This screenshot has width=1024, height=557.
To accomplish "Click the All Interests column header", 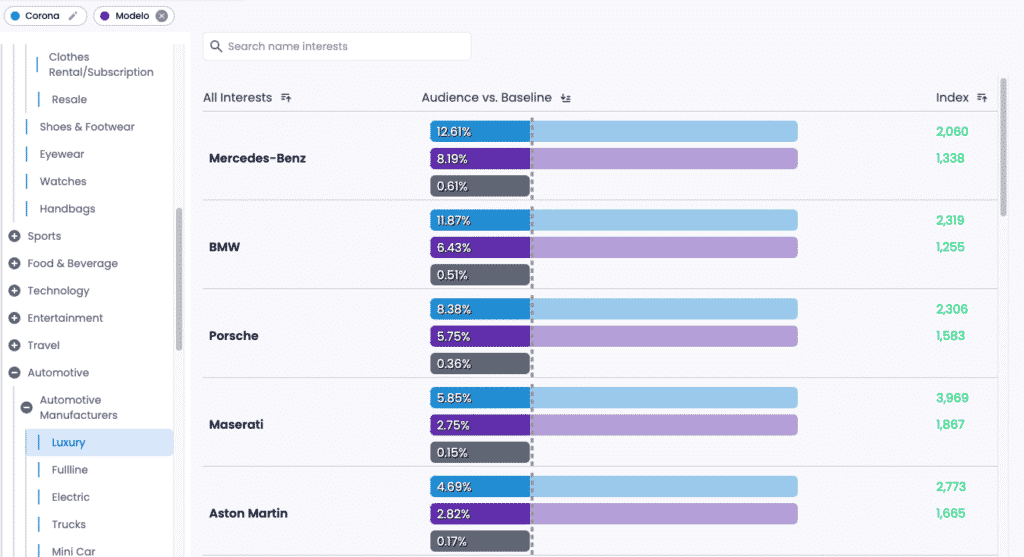I will pos(237,98).
